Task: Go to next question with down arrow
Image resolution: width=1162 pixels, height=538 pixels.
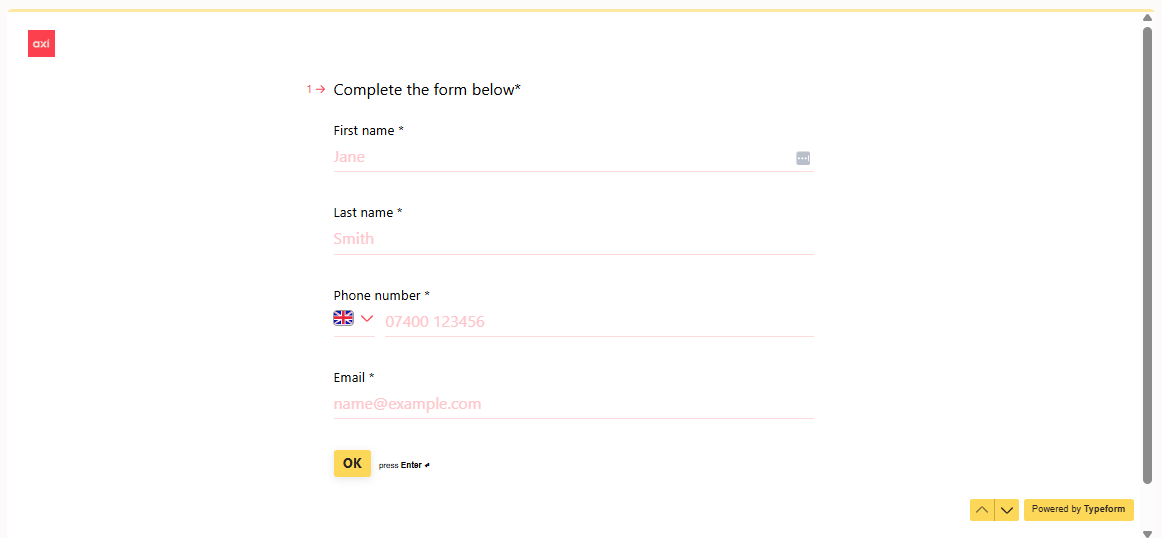Action: (x=1007, y=510)
